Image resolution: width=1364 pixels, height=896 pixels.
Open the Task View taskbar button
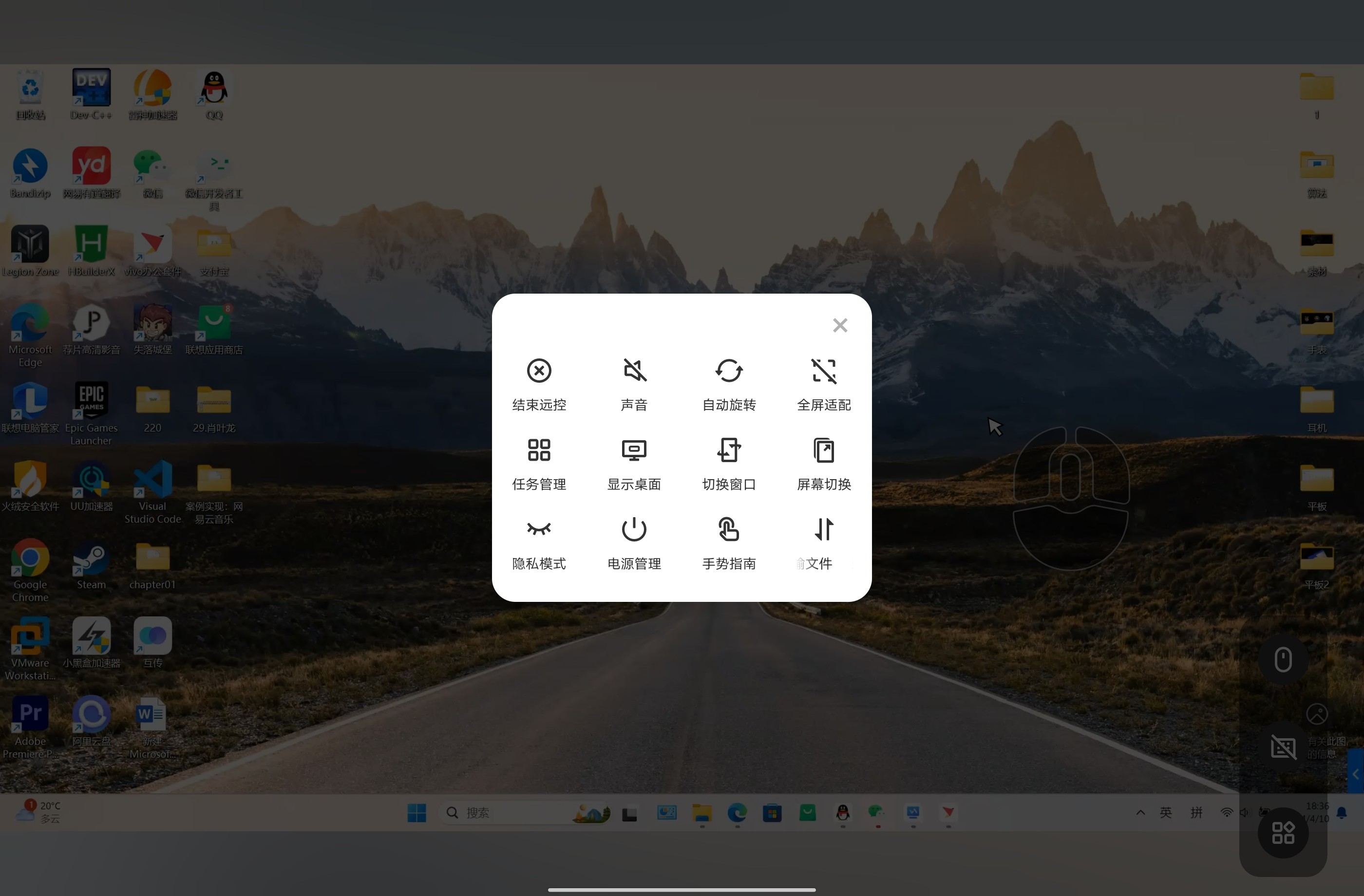click(x=630, y=814)
